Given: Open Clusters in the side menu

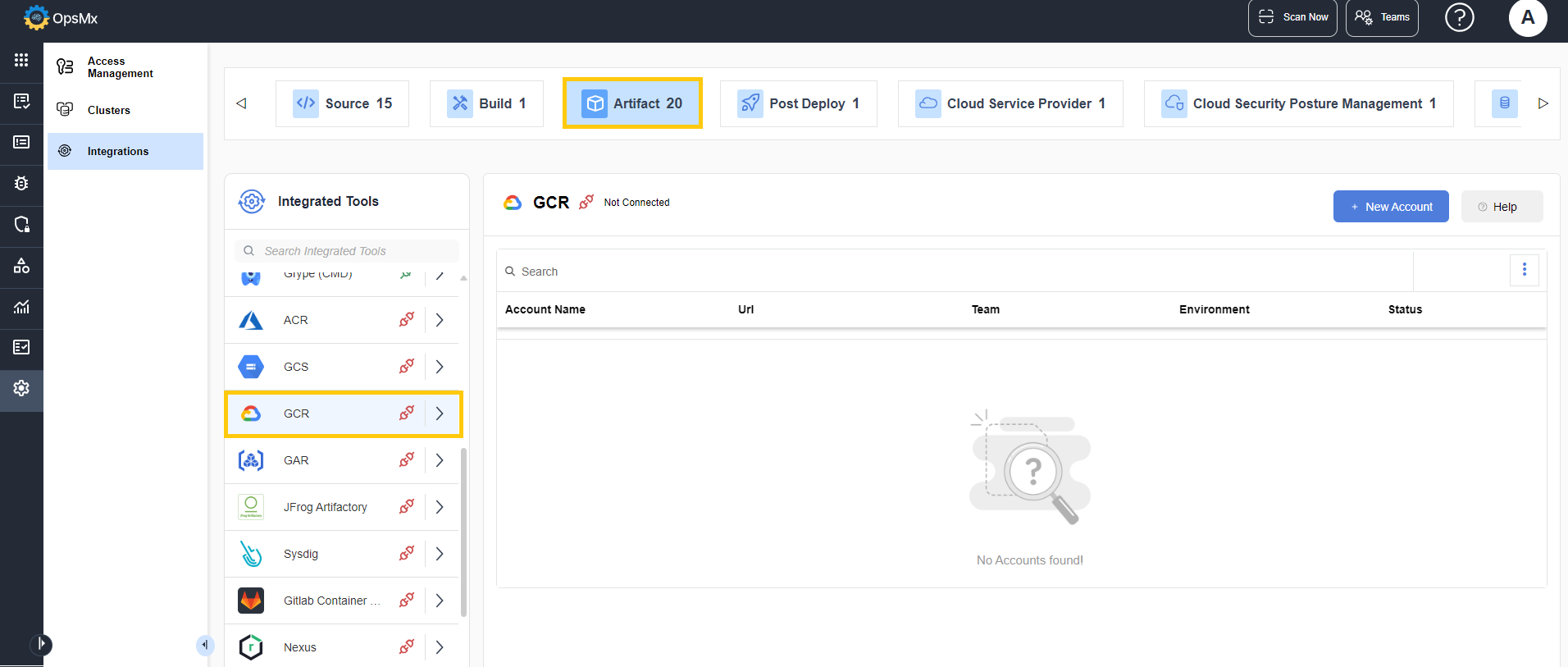Looking at the screenshot, I should point(108,110).
